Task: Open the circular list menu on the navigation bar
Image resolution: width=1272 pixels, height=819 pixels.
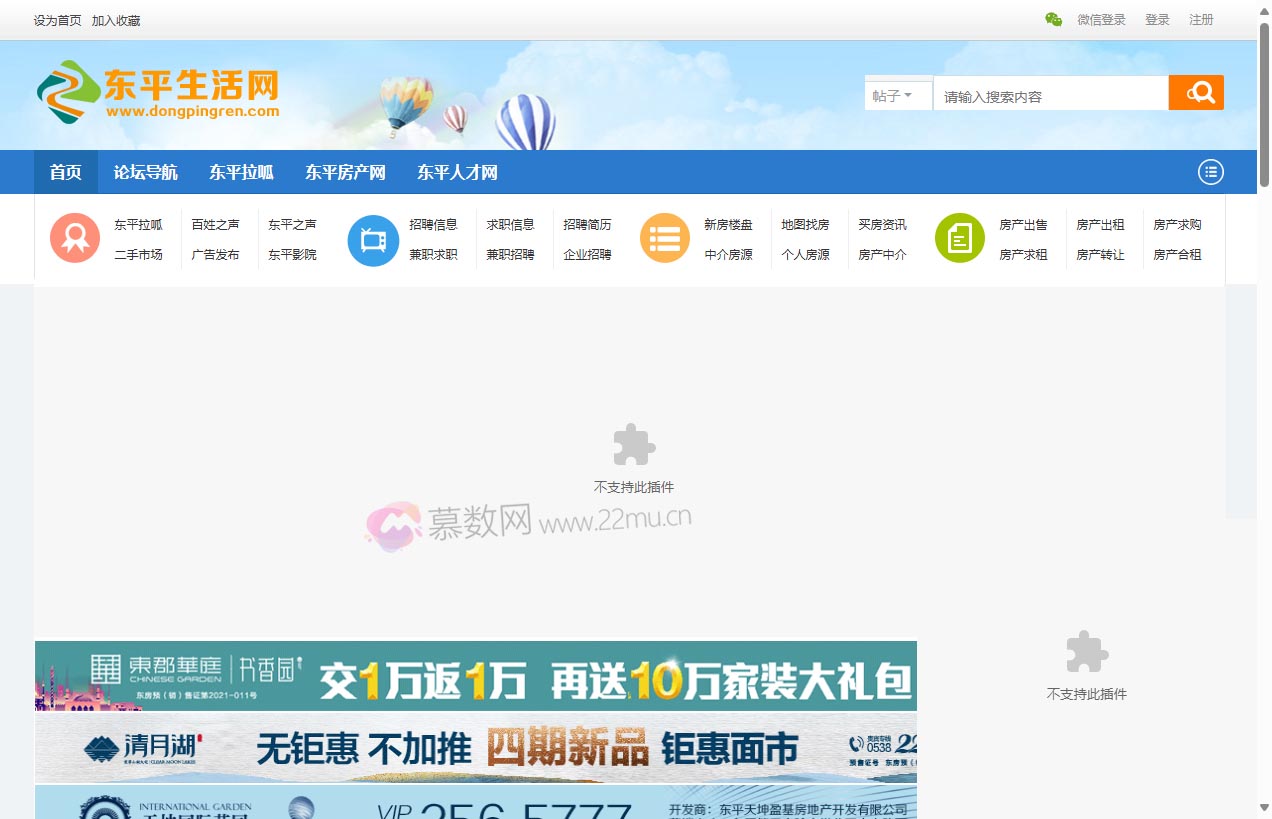Action: coord(1210,172)
